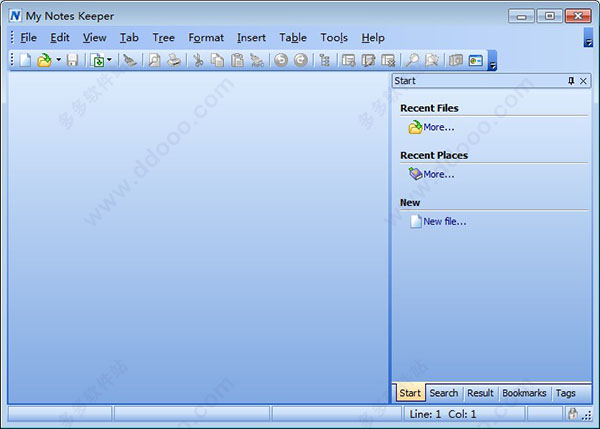Click the icon right of Paste
This screenshot has width=600, height=429.
click(257, 60)
